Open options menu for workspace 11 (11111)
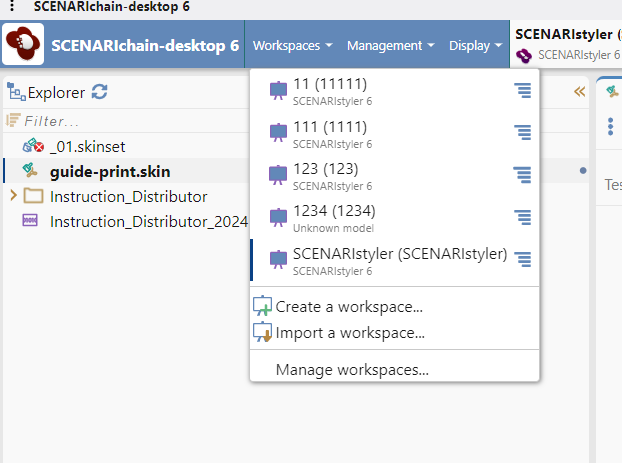 click(x=523, y=90)
